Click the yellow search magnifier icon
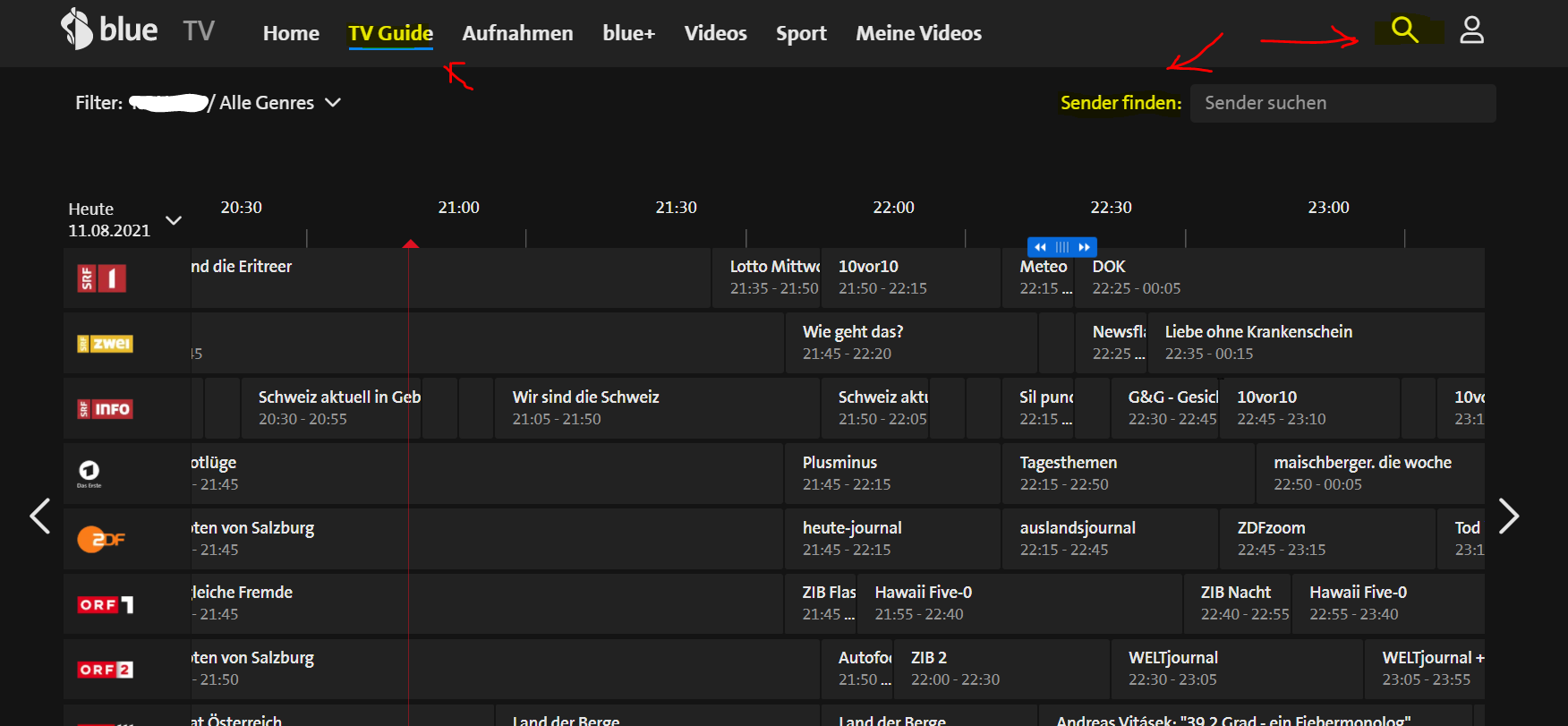 [1404, 30]
